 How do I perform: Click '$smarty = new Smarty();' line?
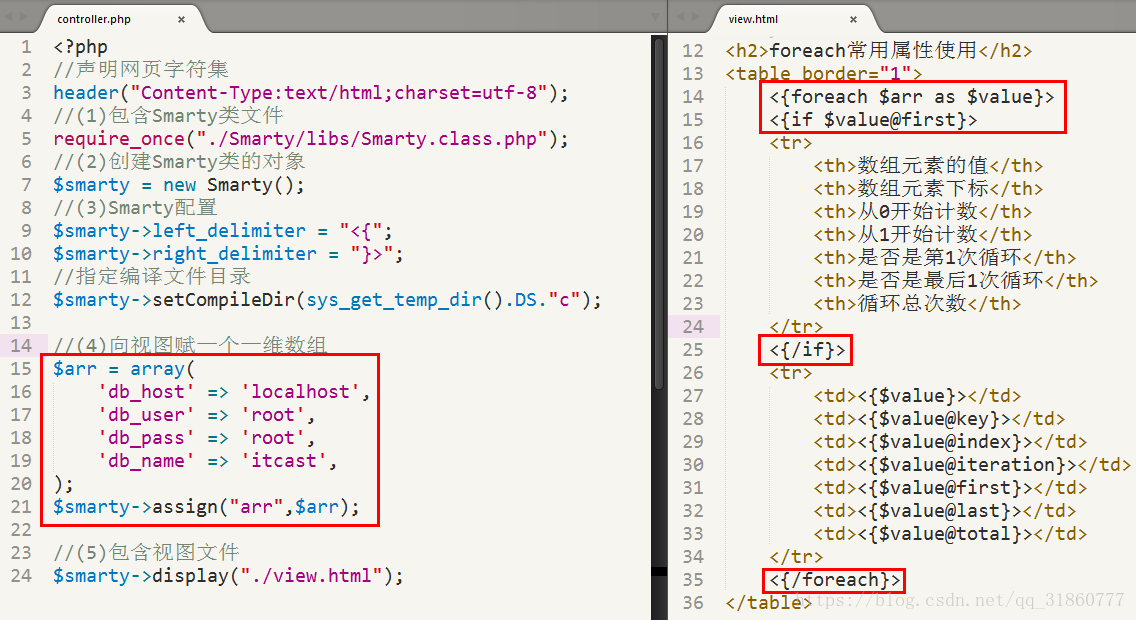pyautogui.click(x=178, y=185)
